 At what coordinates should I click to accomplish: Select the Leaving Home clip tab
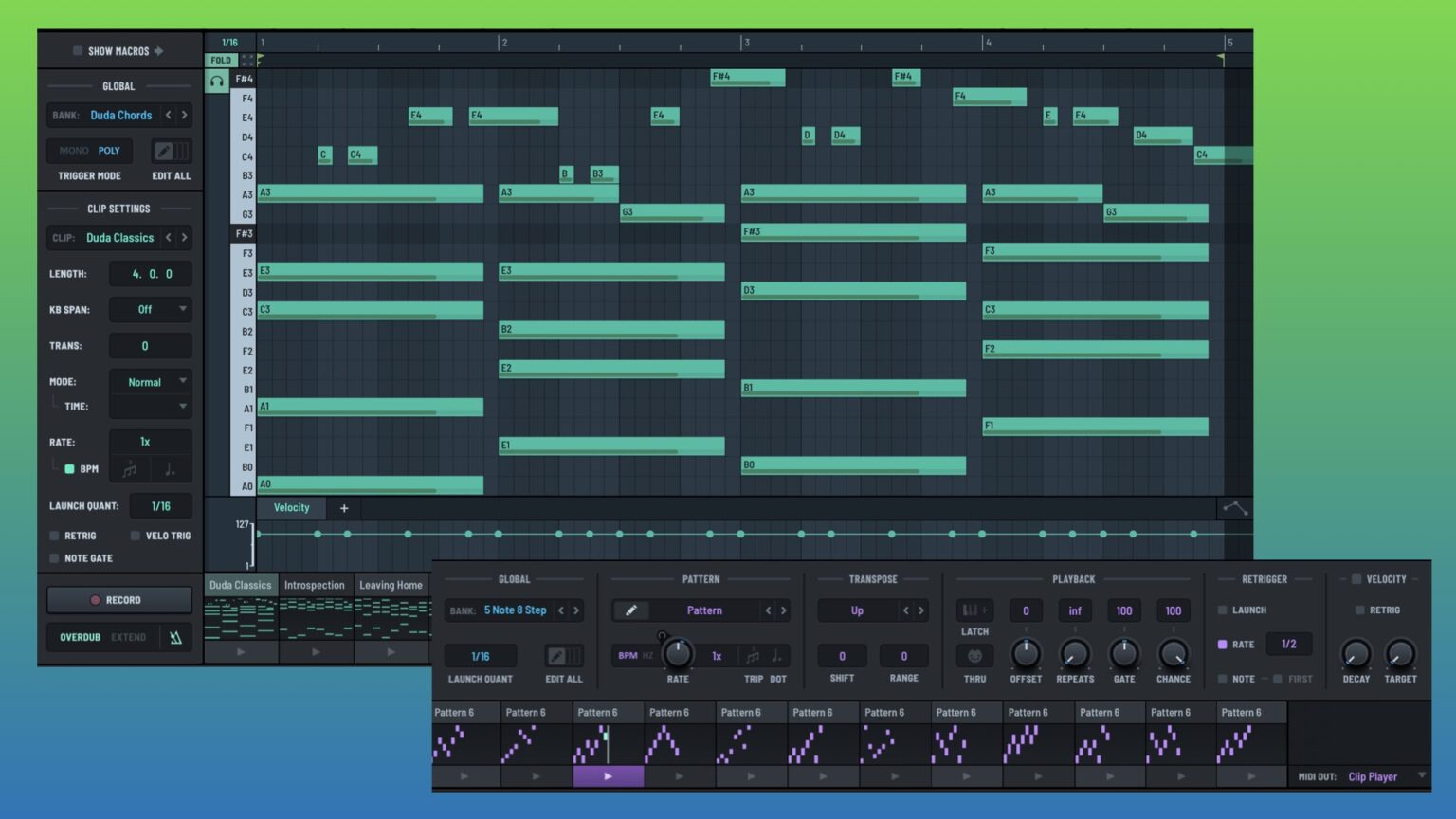[391, 585]
